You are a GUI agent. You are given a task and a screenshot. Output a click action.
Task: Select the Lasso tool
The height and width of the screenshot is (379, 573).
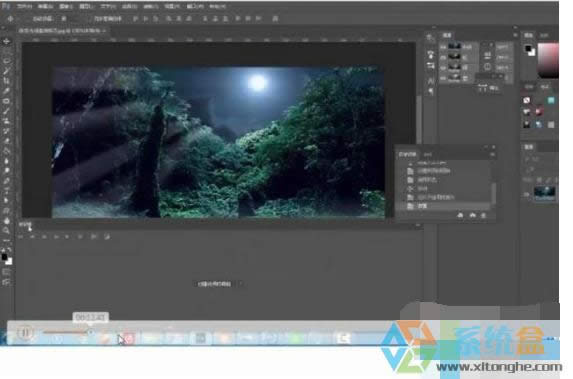tap(7, 61)
